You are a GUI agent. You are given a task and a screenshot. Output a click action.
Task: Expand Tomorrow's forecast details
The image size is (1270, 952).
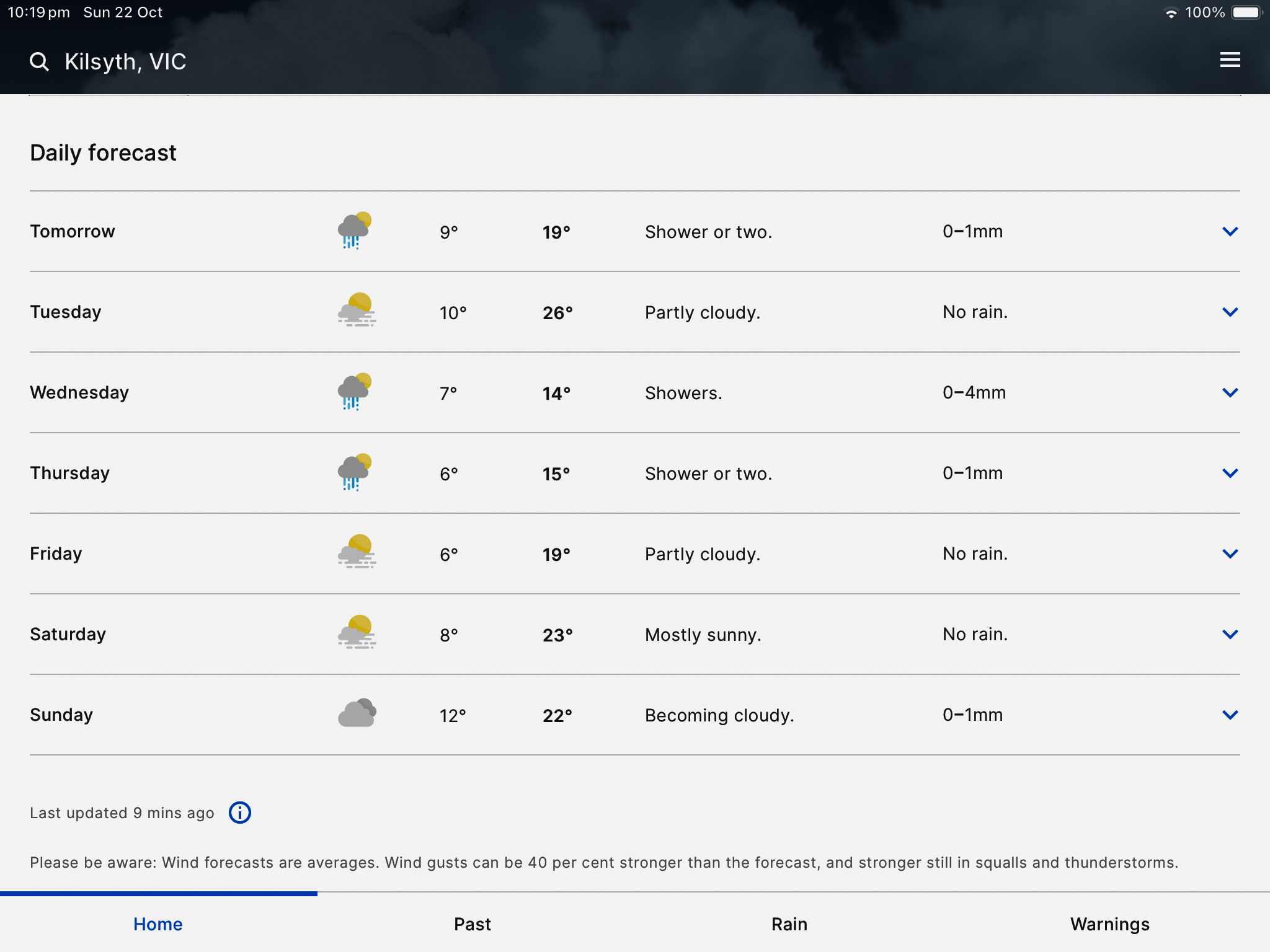tap(1230, 231)
